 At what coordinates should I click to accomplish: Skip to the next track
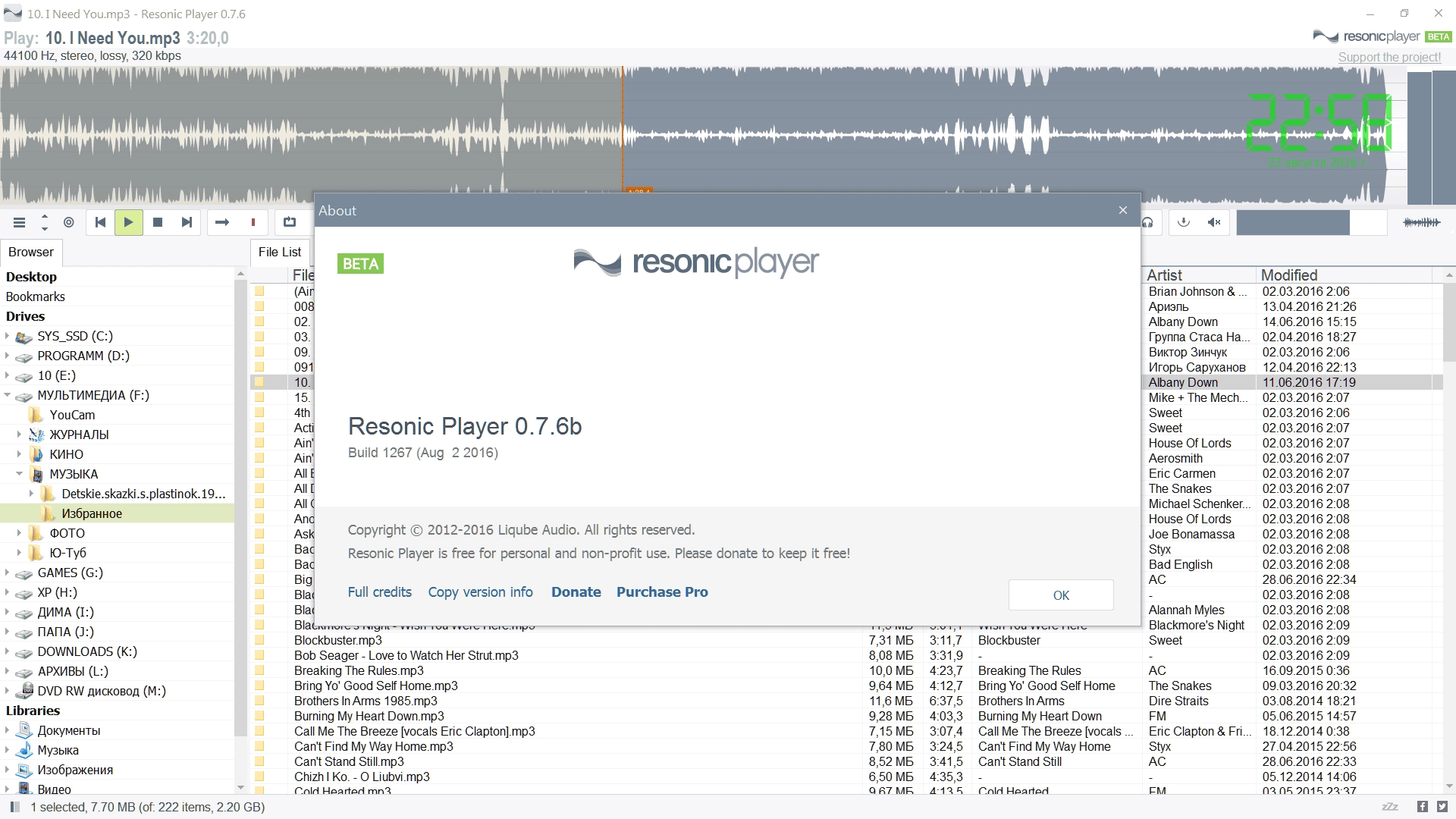(187, 222)
